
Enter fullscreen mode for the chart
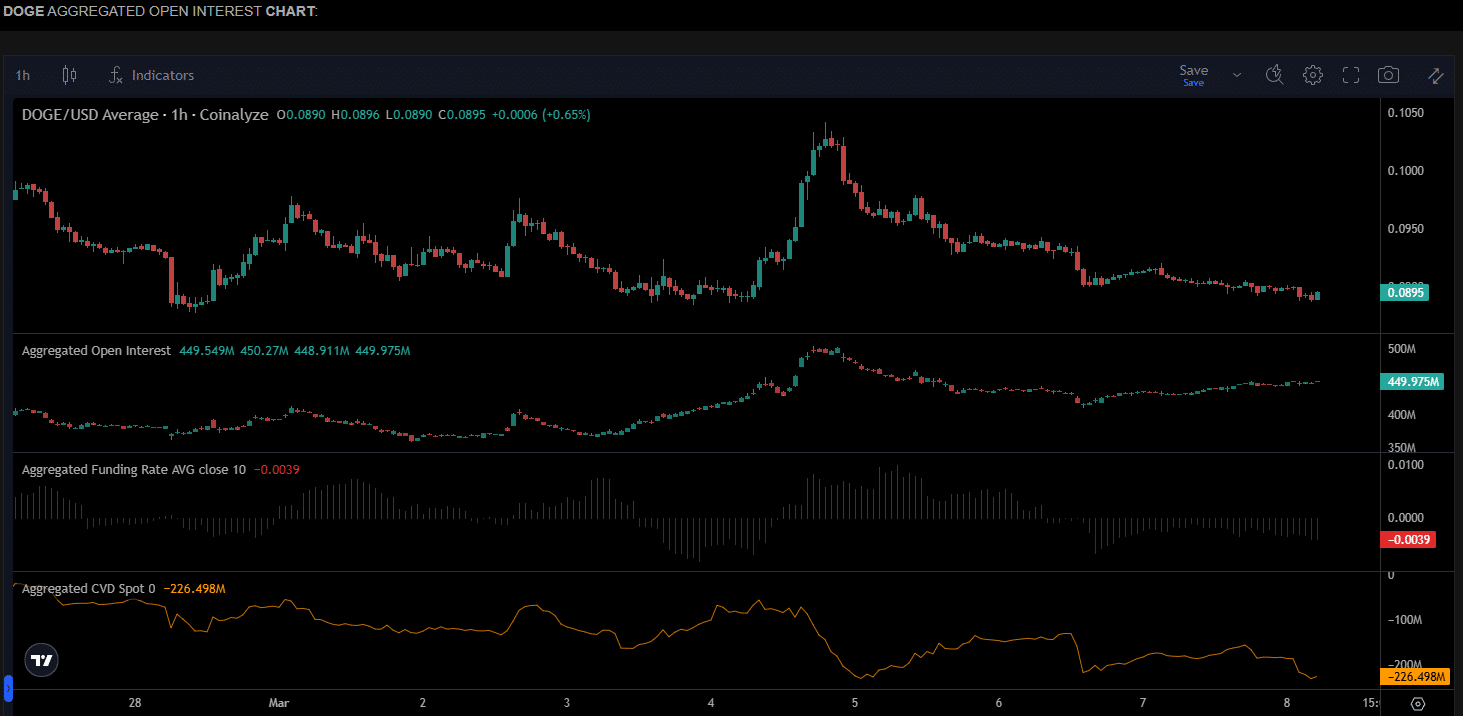(1351, 75)
